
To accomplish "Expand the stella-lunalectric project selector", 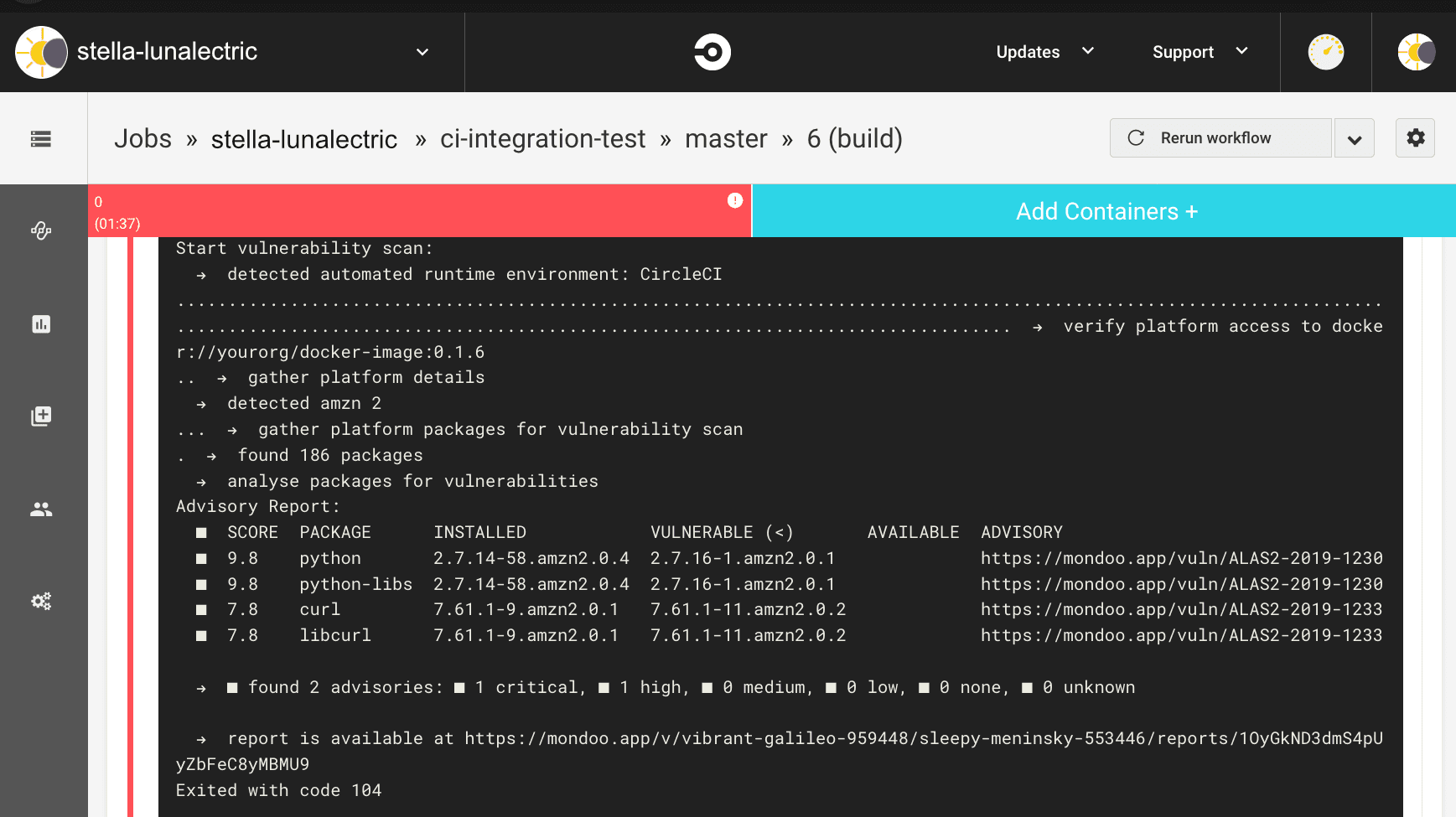I will pyautogui.click(x=422, y=51).
